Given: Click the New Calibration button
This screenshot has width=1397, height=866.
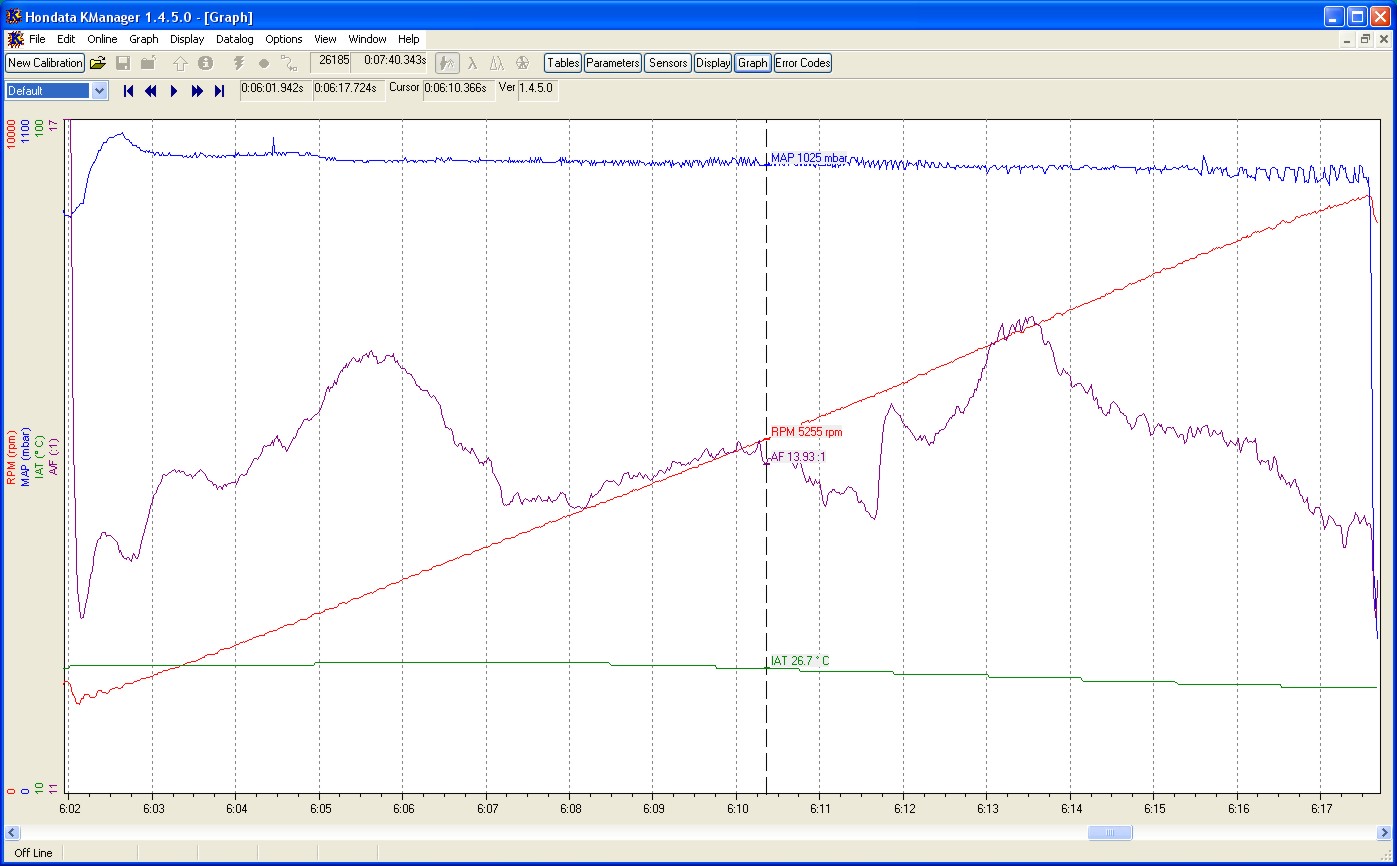Looking at the screenshot, I should click(45, 63).
